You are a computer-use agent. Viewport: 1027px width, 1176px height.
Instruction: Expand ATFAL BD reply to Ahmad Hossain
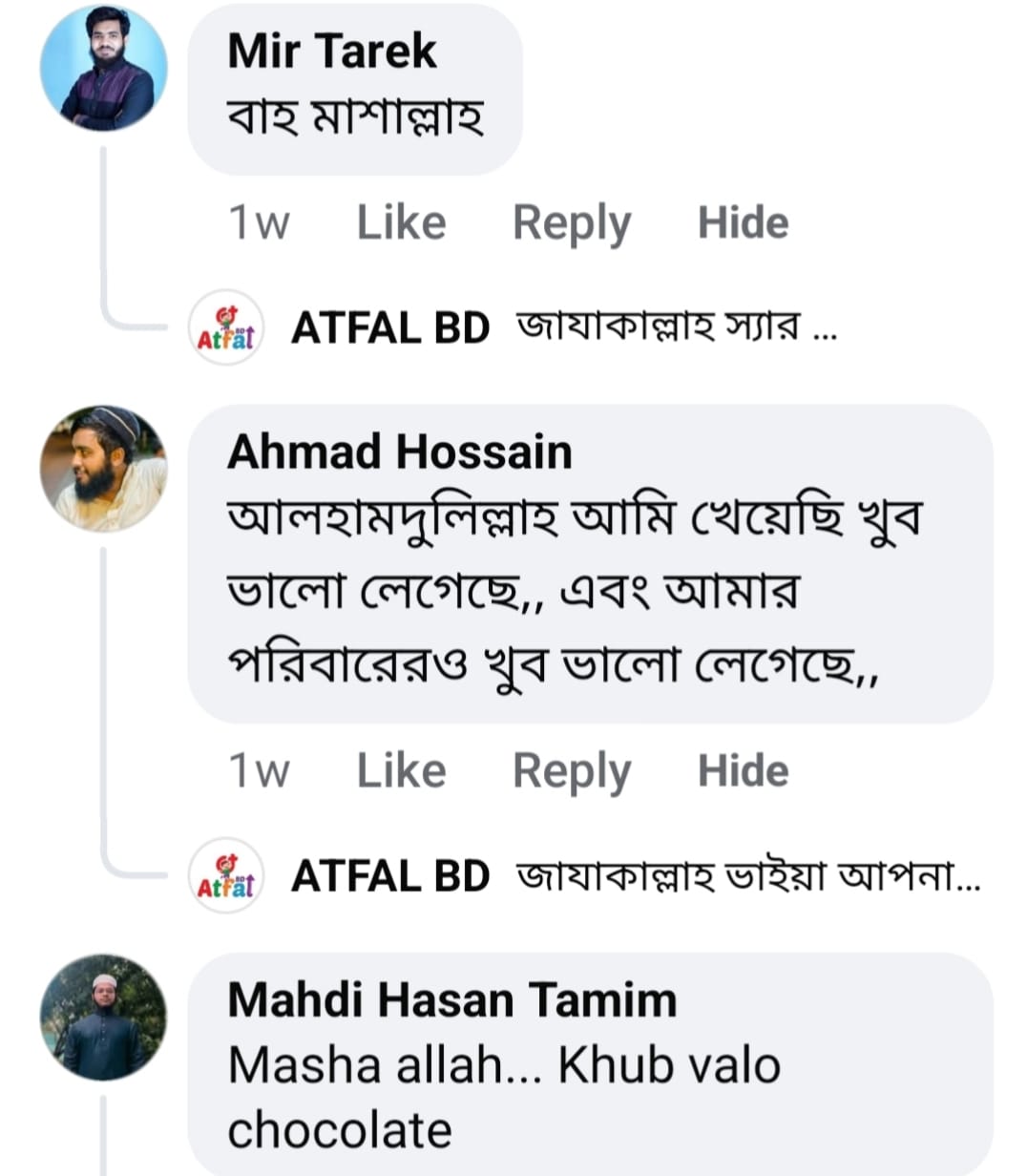point(748,876)
